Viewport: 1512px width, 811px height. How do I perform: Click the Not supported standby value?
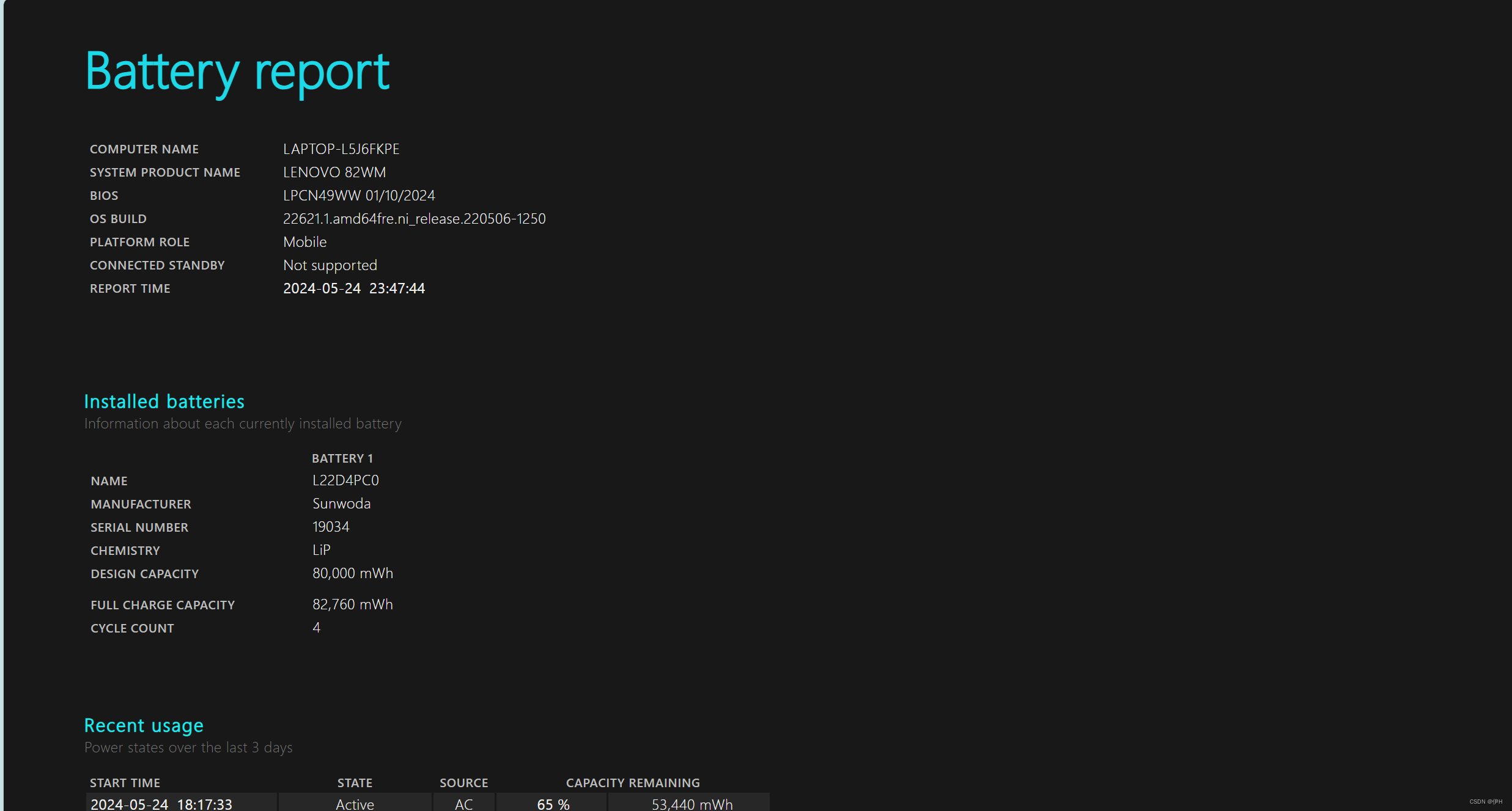pos(330,265)
